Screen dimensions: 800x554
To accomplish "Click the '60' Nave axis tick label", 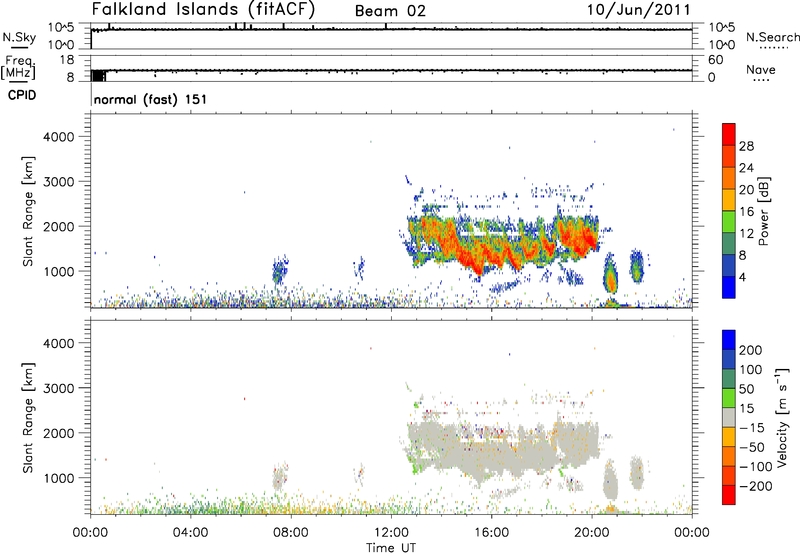I will pyautogui.click(x=716, y=60).
